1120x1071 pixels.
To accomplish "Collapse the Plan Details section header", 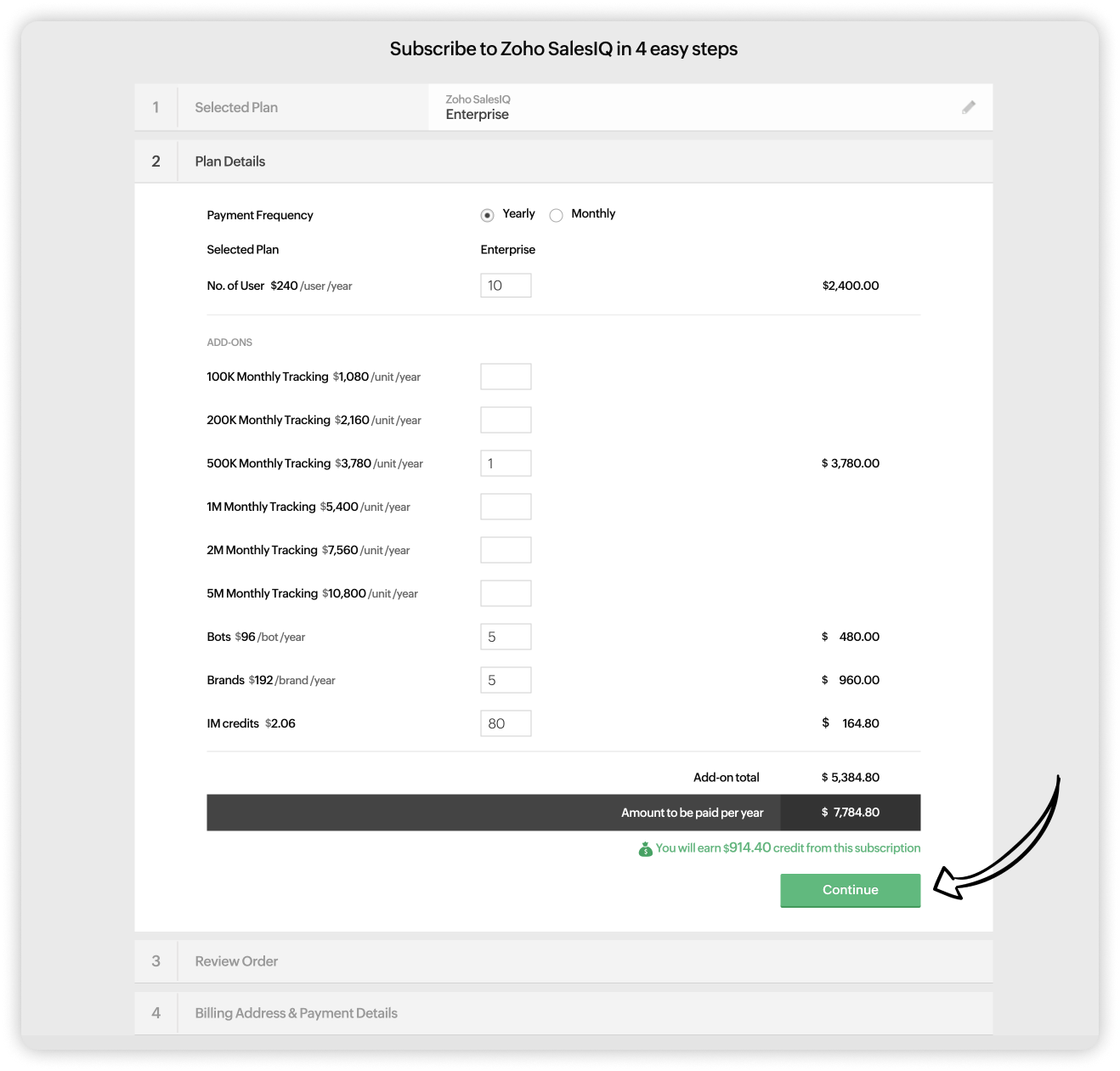I will point(563,161).
